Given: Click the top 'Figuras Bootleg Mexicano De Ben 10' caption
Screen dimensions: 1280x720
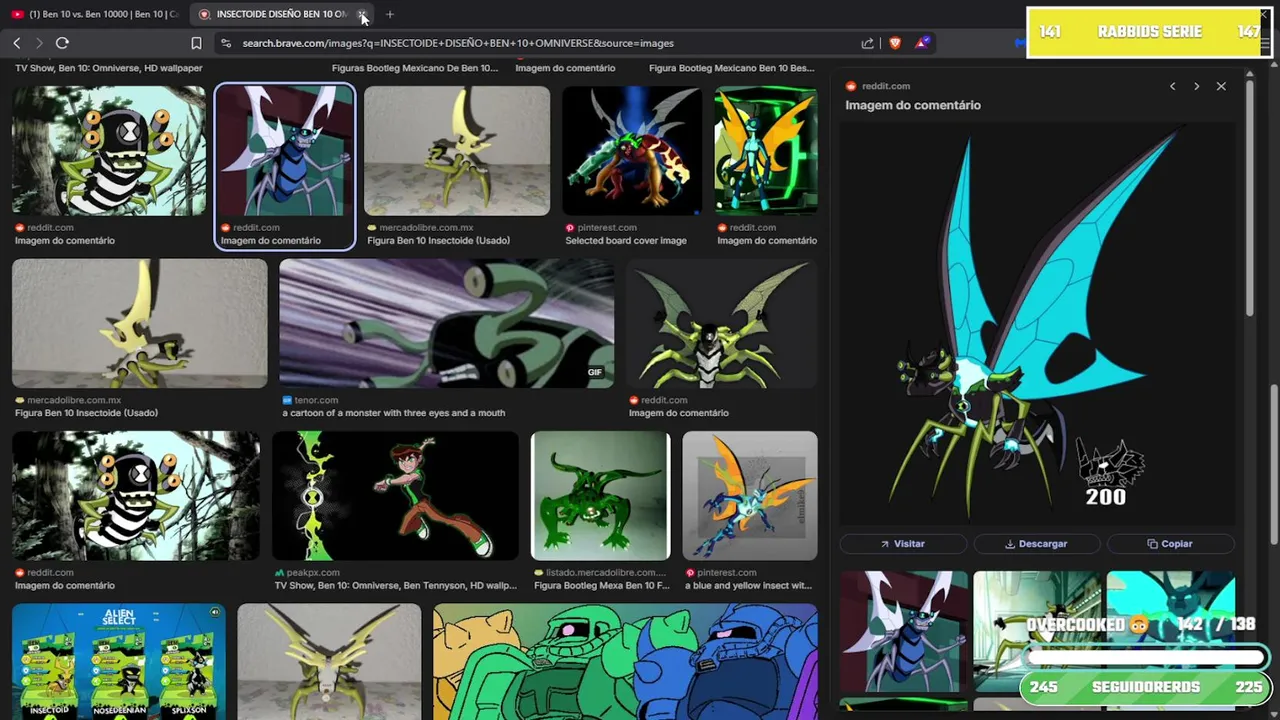Looking at the screenshot, I should (x=415, y=68).
